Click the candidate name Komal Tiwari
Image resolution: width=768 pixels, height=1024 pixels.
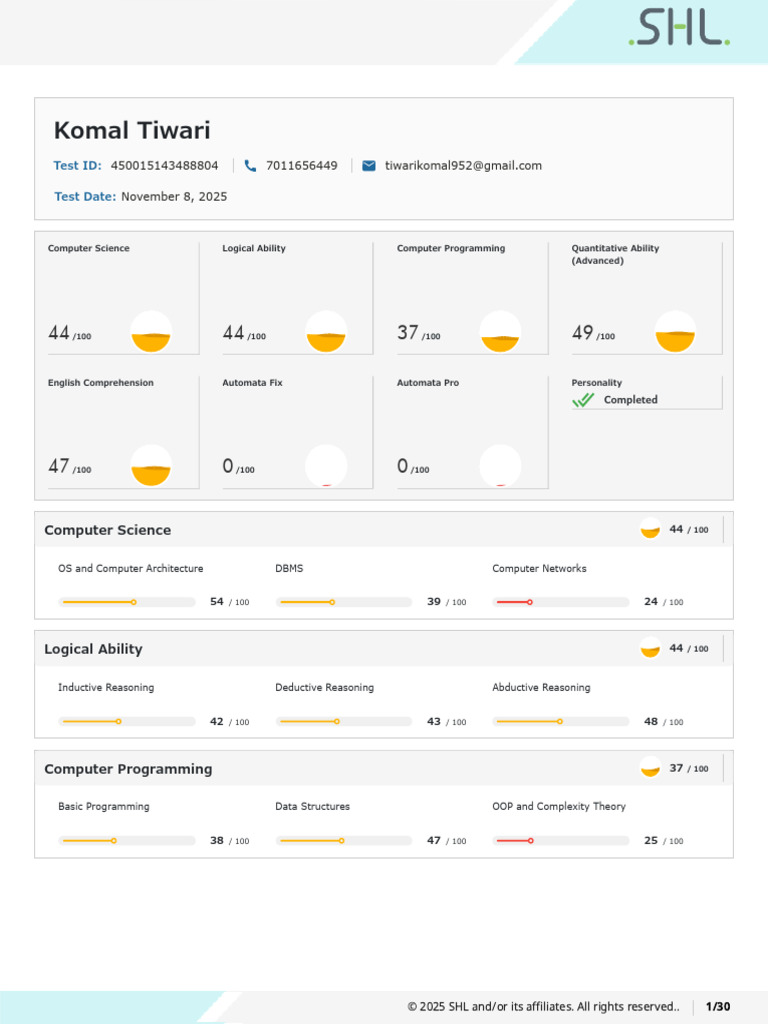[132, 130]
